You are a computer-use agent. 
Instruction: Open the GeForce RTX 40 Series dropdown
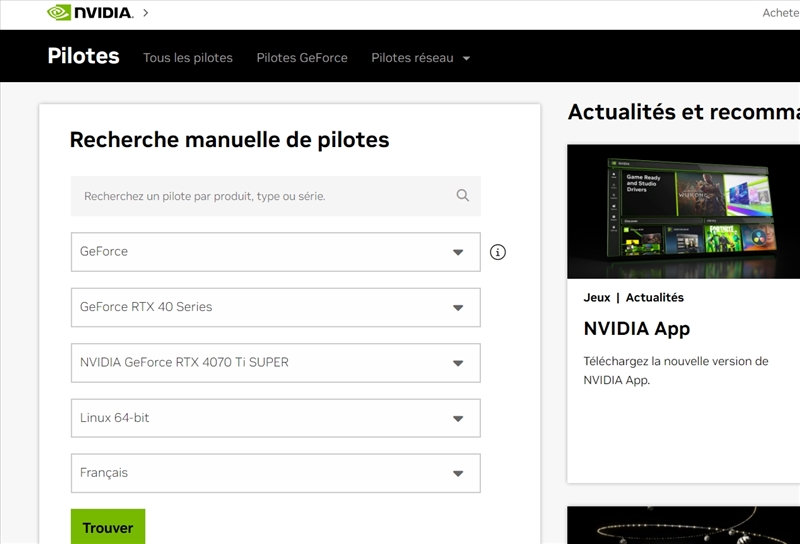point(276,307)
